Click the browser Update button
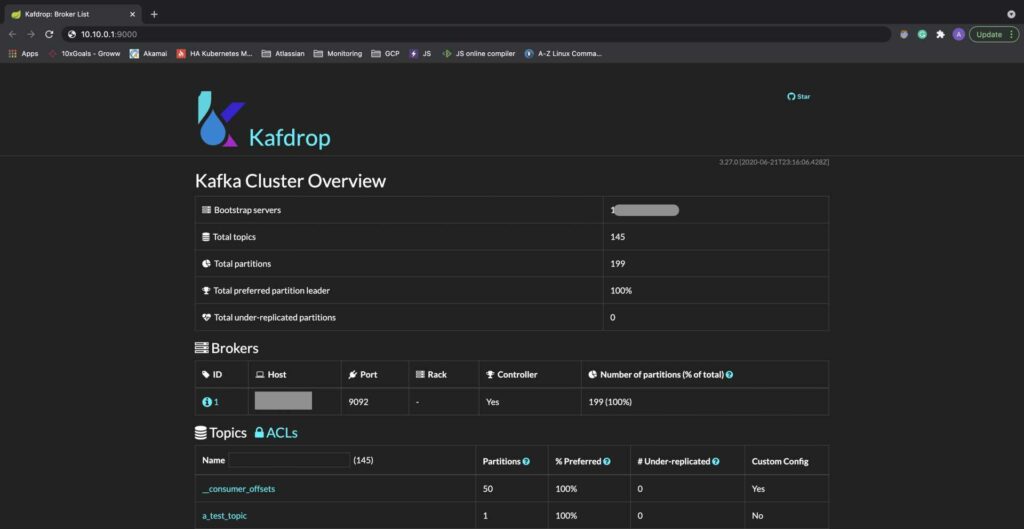The width and height of the screenshot is (1024, 529). click(x=994, y=34)
